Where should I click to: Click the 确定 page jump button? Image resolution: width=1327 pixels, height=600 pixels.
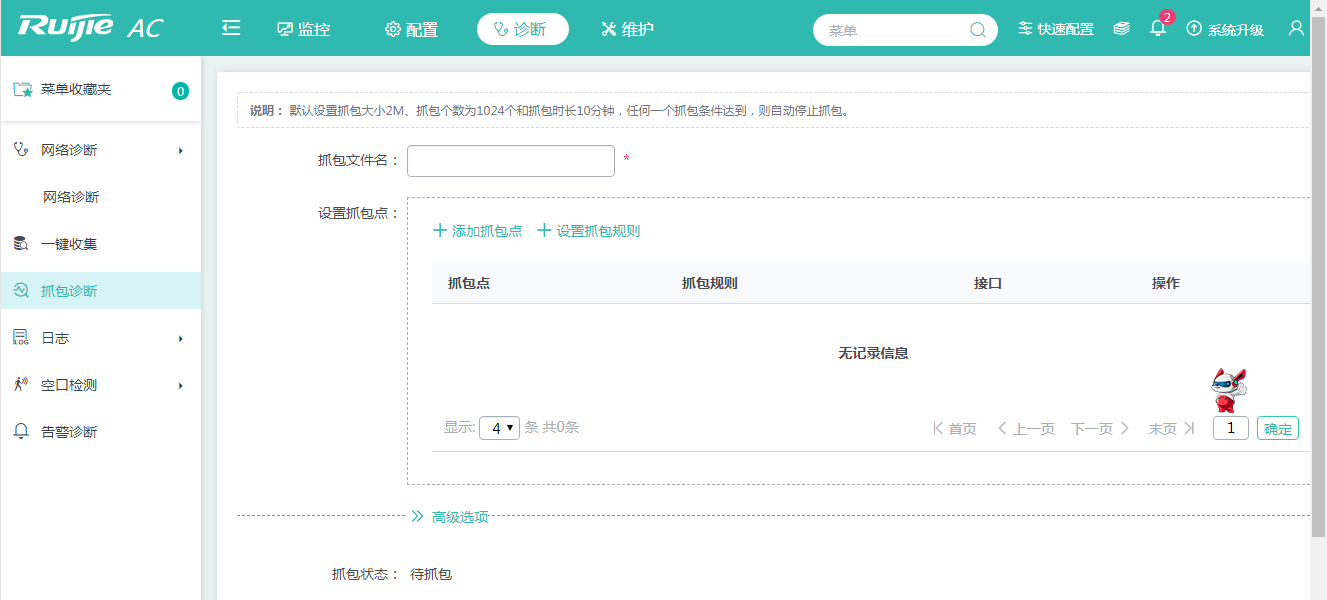click(1277, 429)
